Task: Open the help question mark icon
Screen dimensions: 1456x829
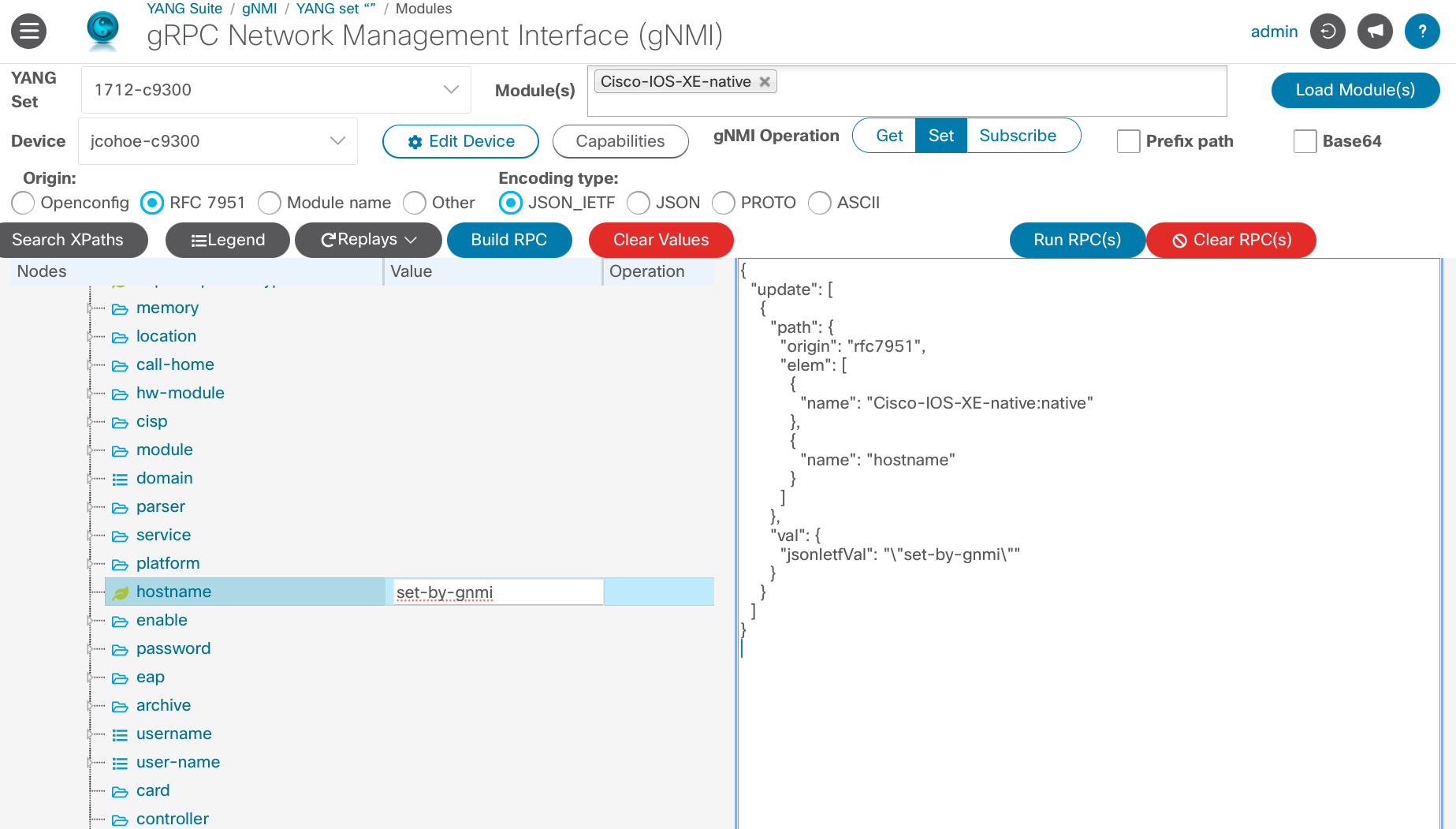Action: click(1422, 32)
